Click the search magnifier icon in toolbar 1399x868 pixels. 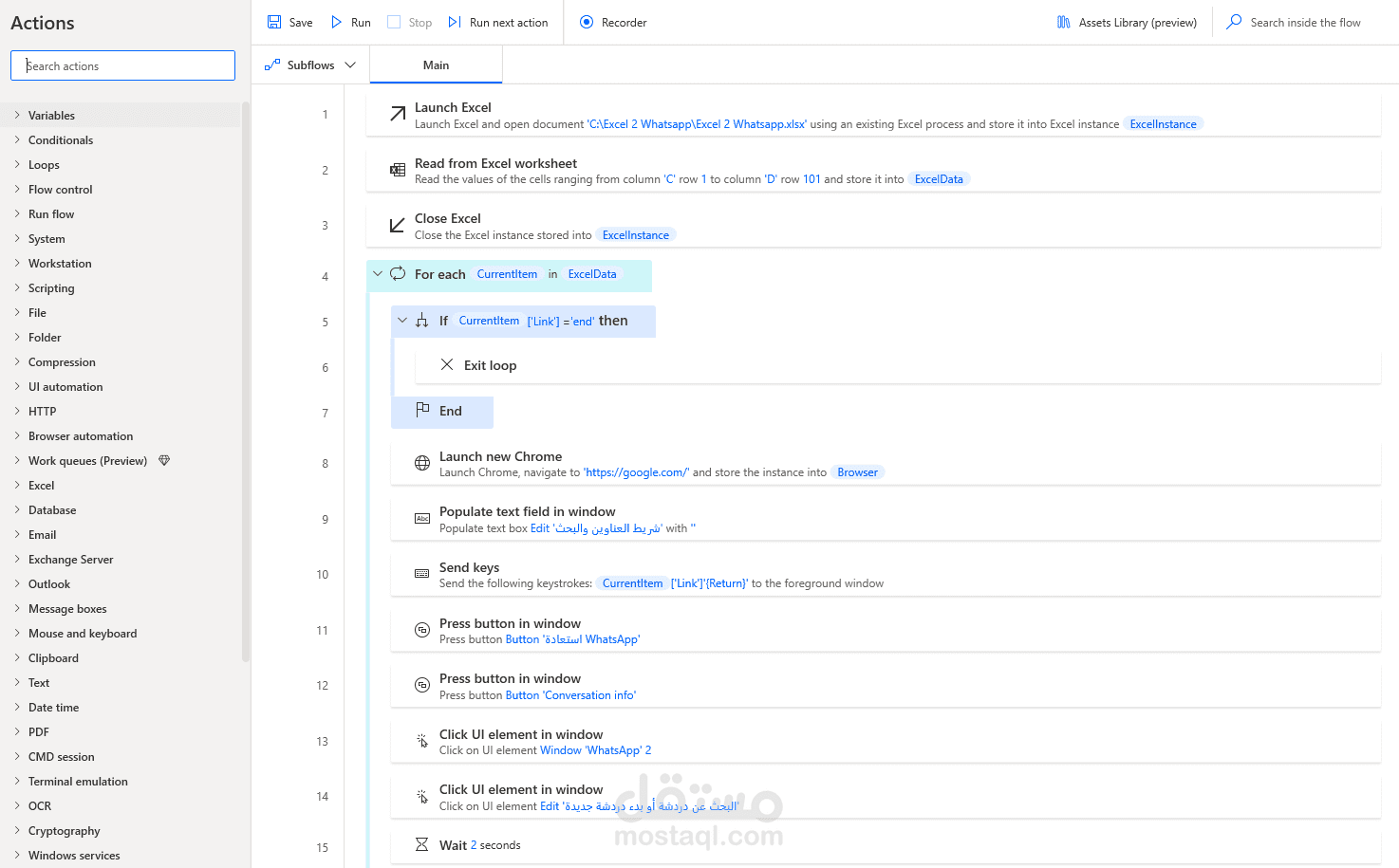click(1234, 21)
